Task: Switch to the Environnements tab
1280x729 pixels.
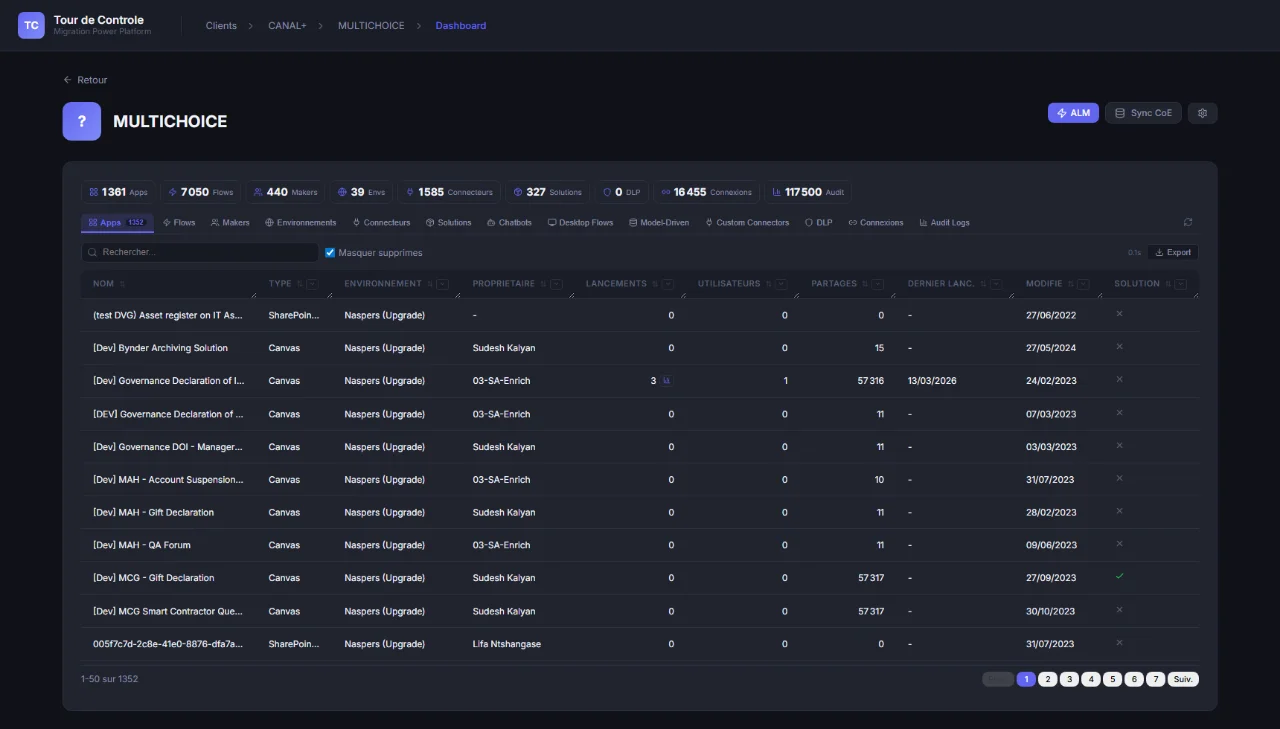Action: pos(301,223)
